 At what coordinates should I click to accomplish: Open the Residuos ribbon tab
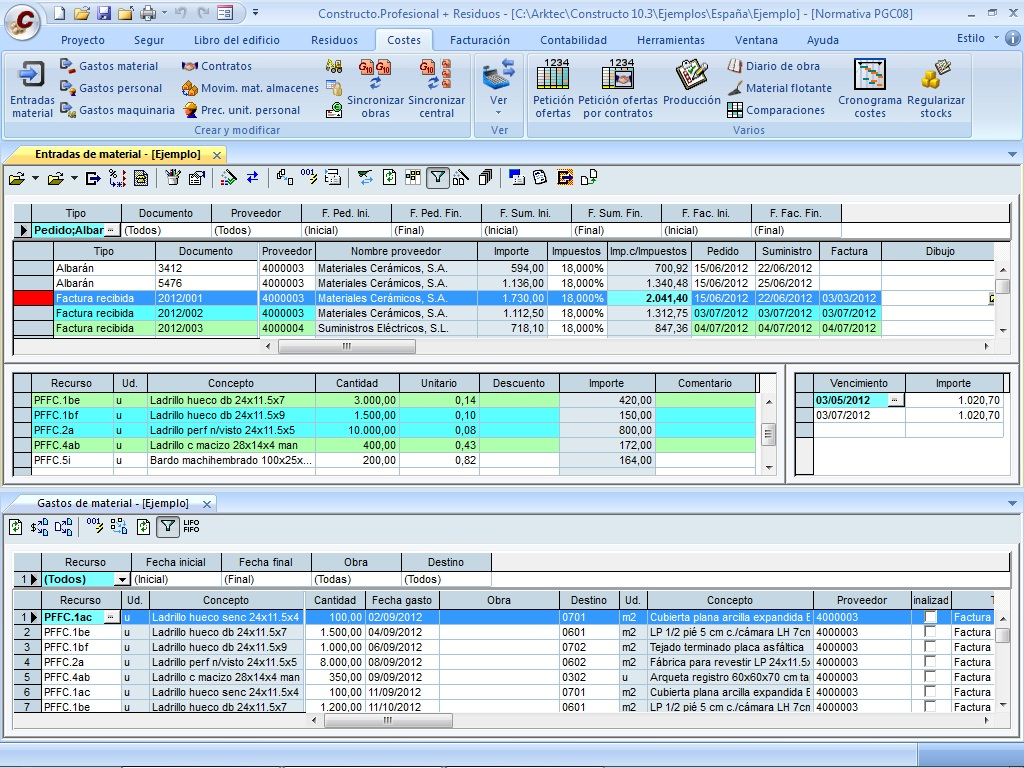[334, 40]
